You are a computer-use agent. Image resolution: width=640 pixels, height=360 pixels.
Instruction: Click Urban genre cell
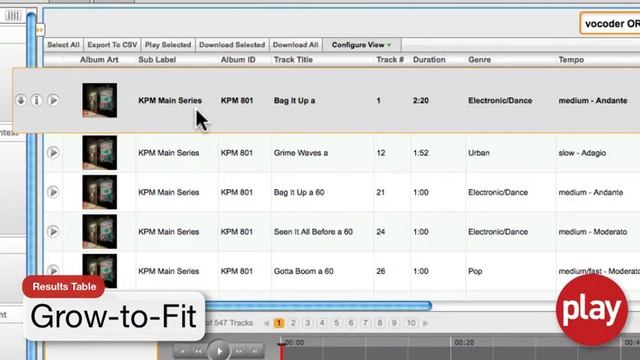tap(479, 153)
